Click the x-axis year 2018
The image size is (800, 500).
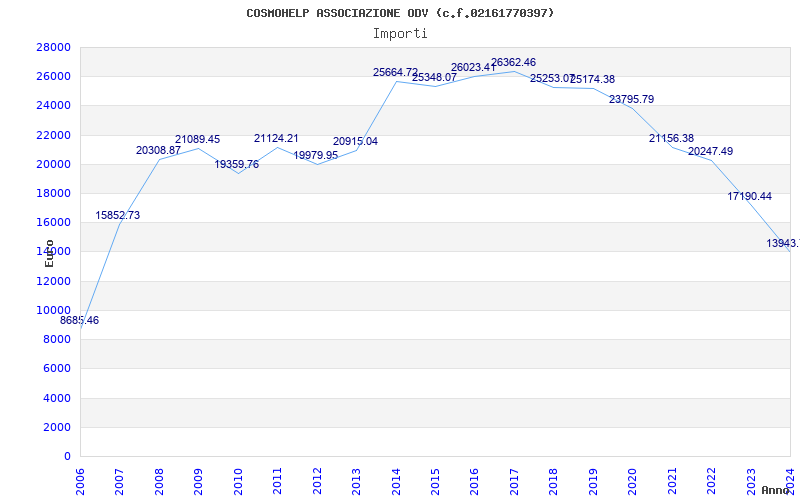[554, 480]
